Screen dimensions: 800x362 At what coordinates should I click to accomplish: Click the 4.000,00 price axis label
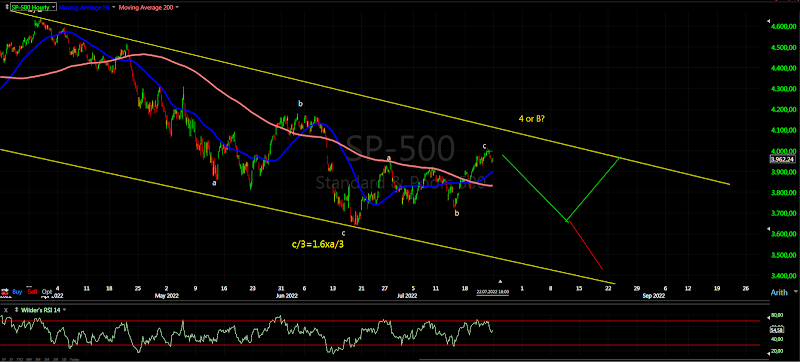783,151
